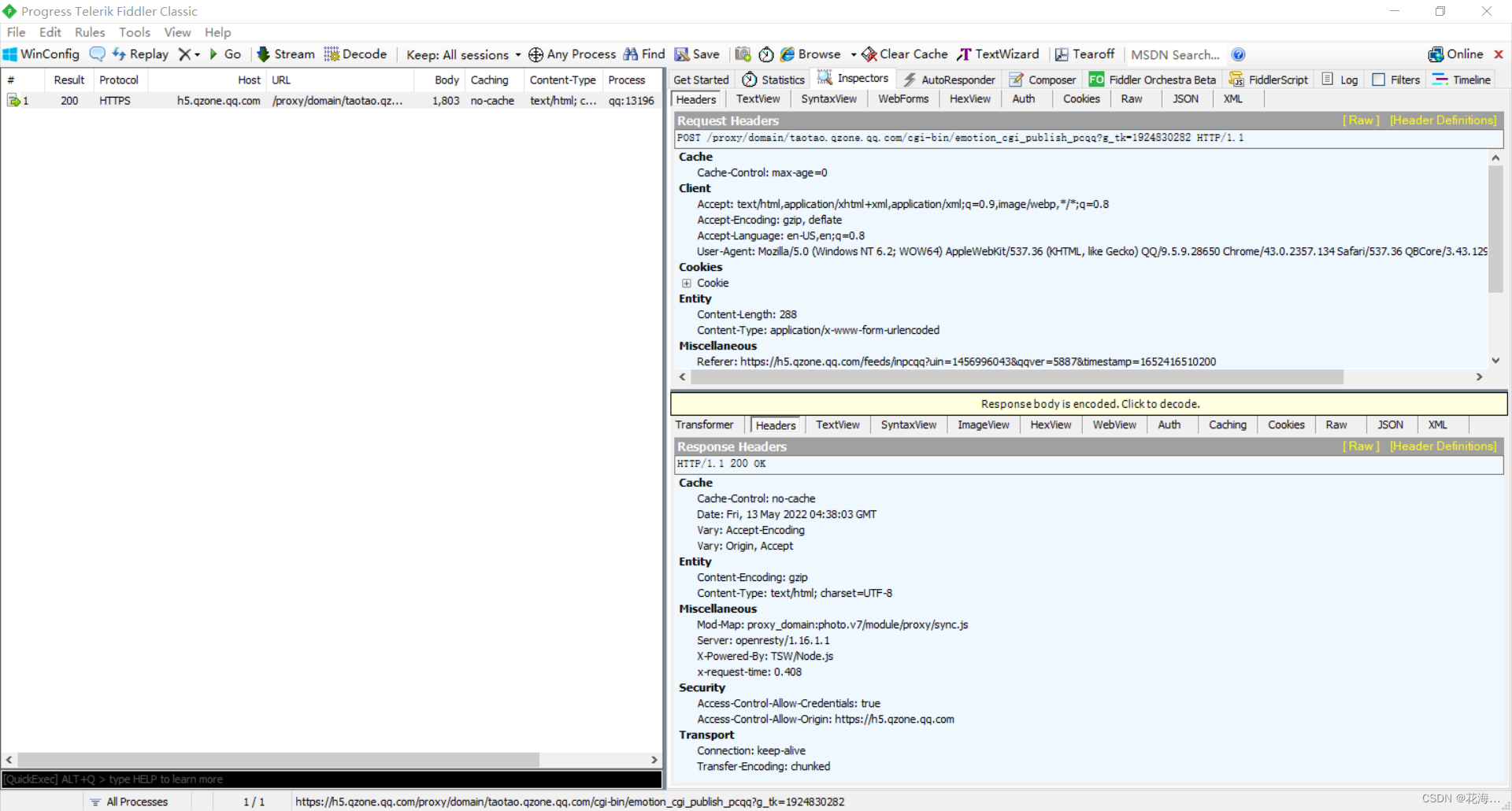Sort sessions by Content-Type column header
Viewport: 1512px width, 811px height.
(x=562, y=80)
